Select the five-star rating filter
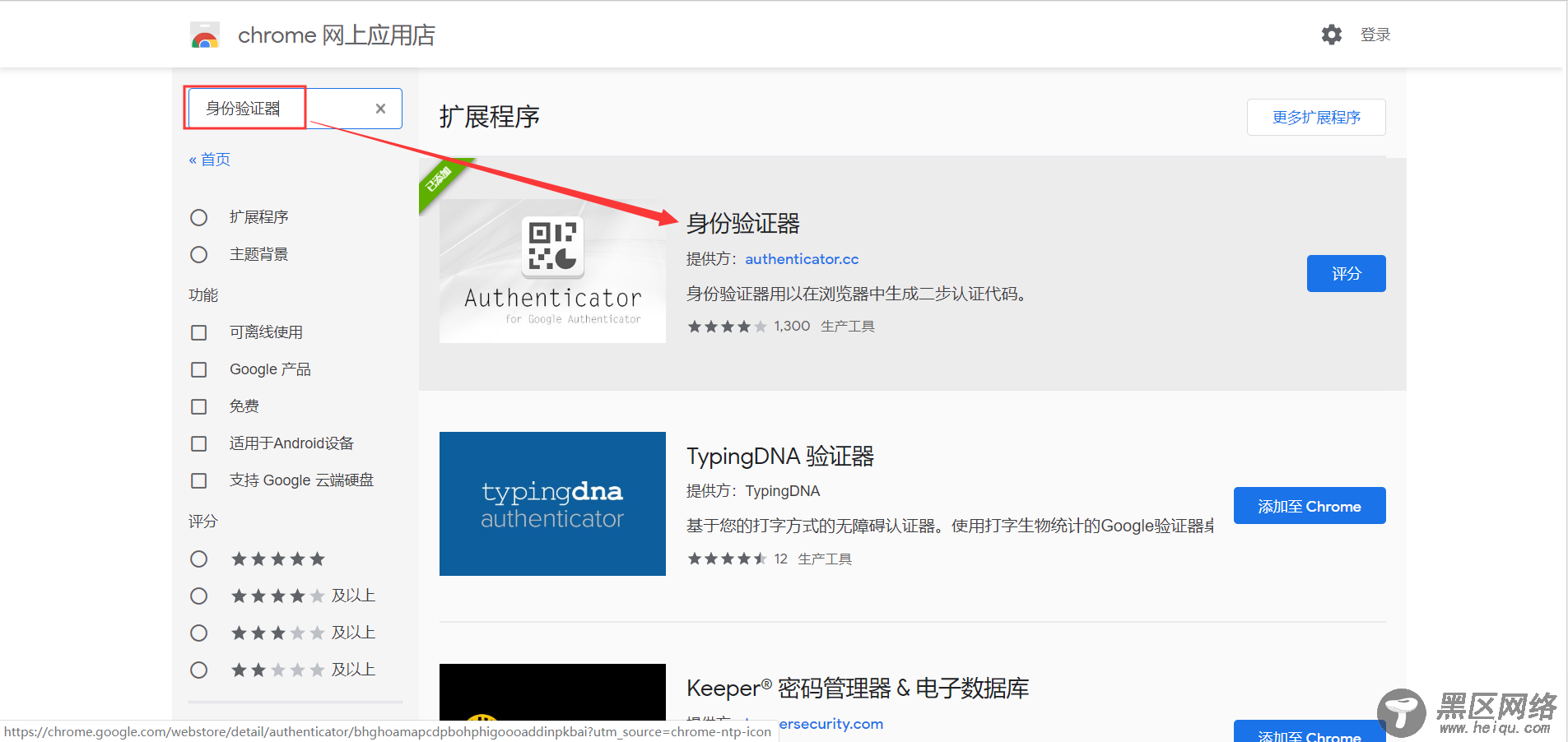 point(198,559)
